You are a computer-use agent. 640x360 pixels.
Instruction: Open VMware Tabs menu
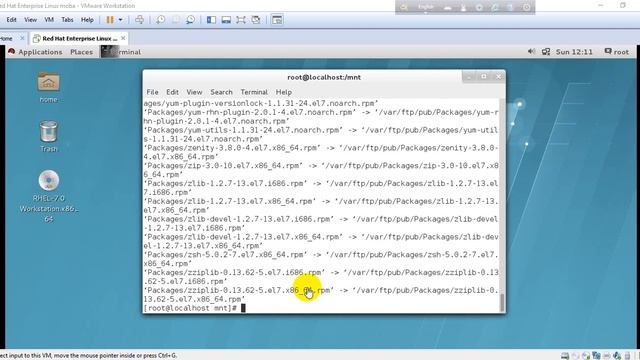click(67, 20)
